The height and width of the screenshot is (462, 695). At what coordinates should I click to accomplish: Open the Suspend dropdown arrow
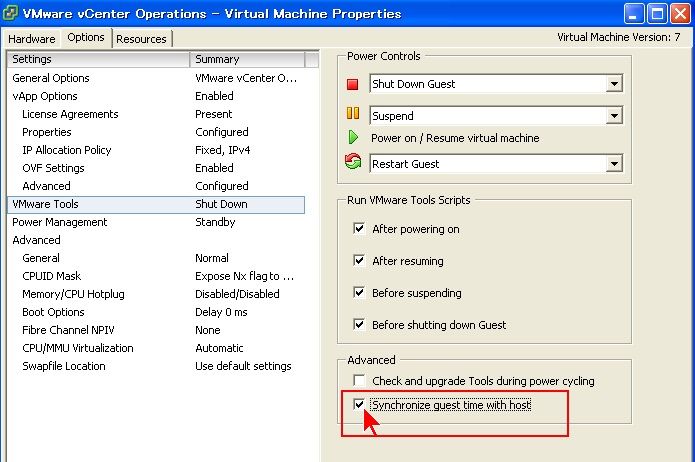(614, 116)
